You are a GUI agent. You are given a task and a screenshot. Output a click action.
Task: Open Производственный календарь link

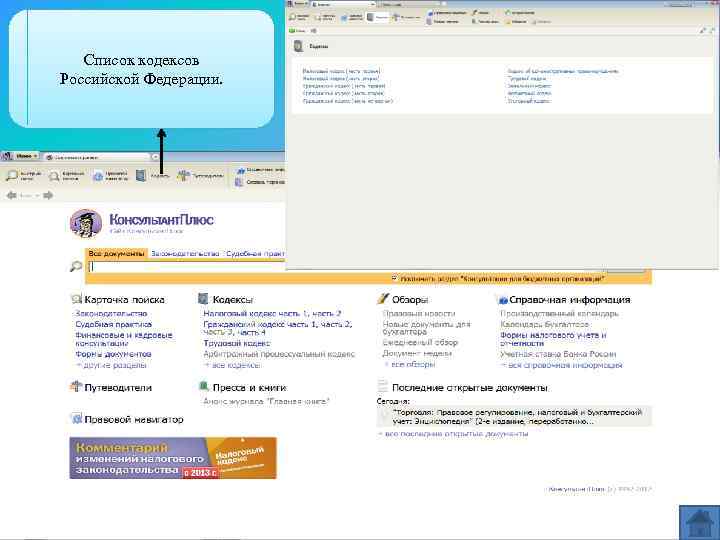coord(559,314)
